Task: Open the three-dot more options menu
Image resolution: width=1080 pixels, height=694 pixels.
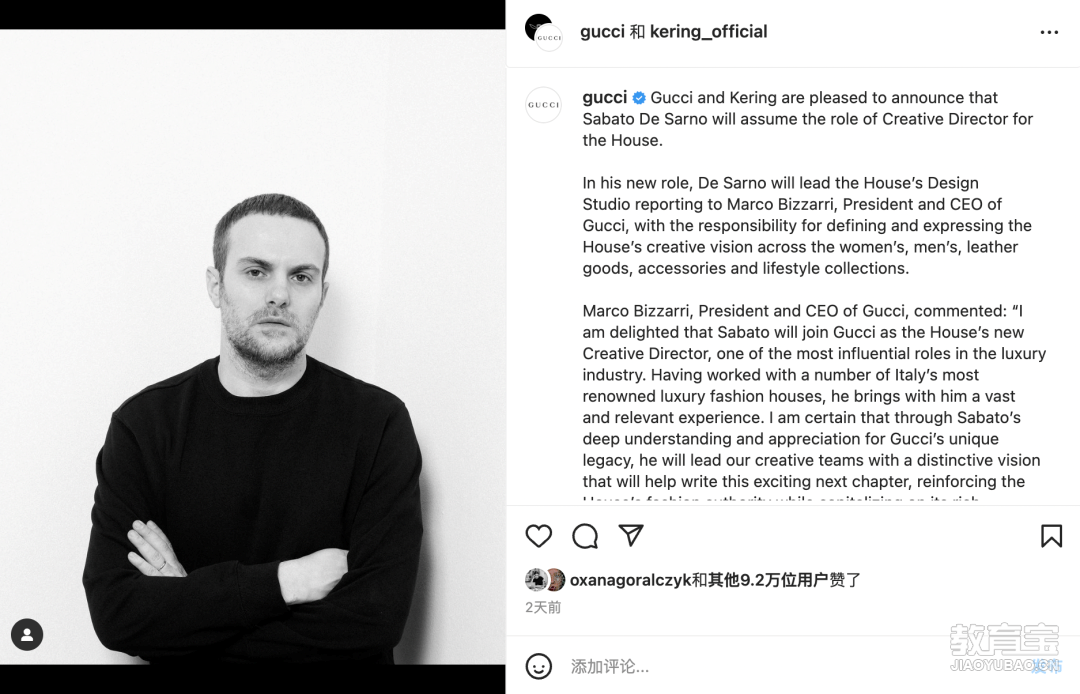Action: tap(1049, 32)
